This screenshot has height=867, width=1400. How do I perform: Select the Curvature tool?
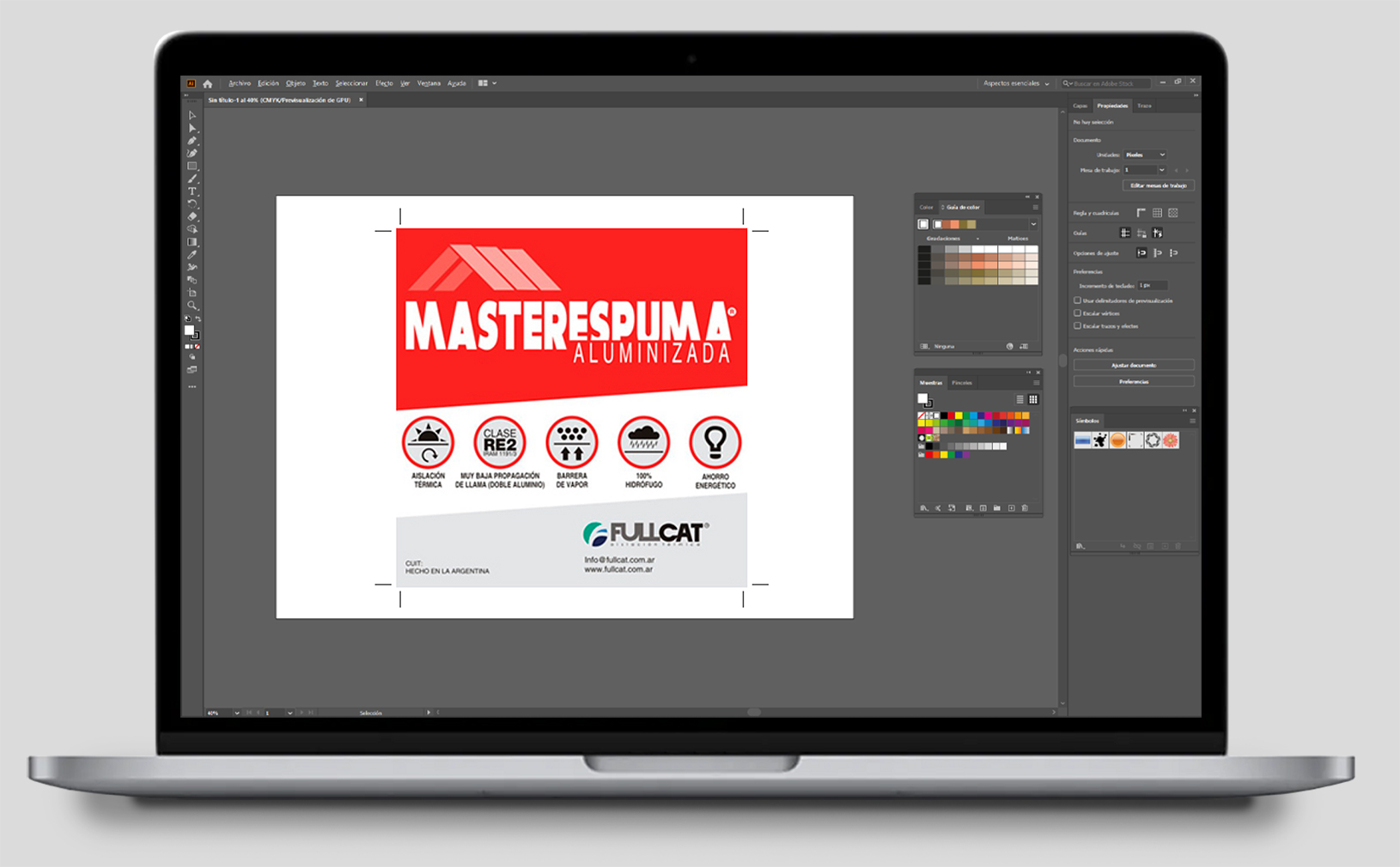coord(192,153)
